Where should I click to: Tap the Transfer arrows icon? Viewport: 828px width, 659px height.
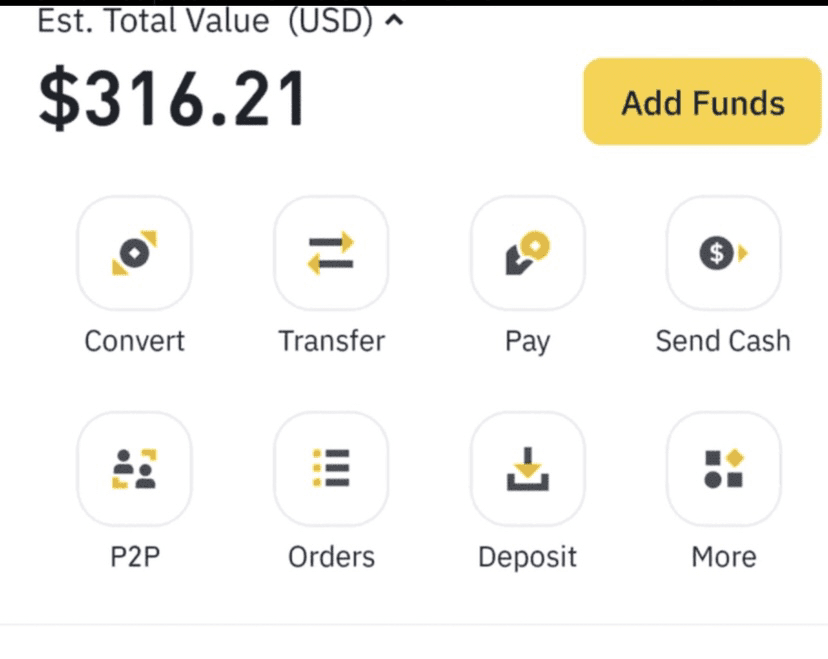click(331, 253)
